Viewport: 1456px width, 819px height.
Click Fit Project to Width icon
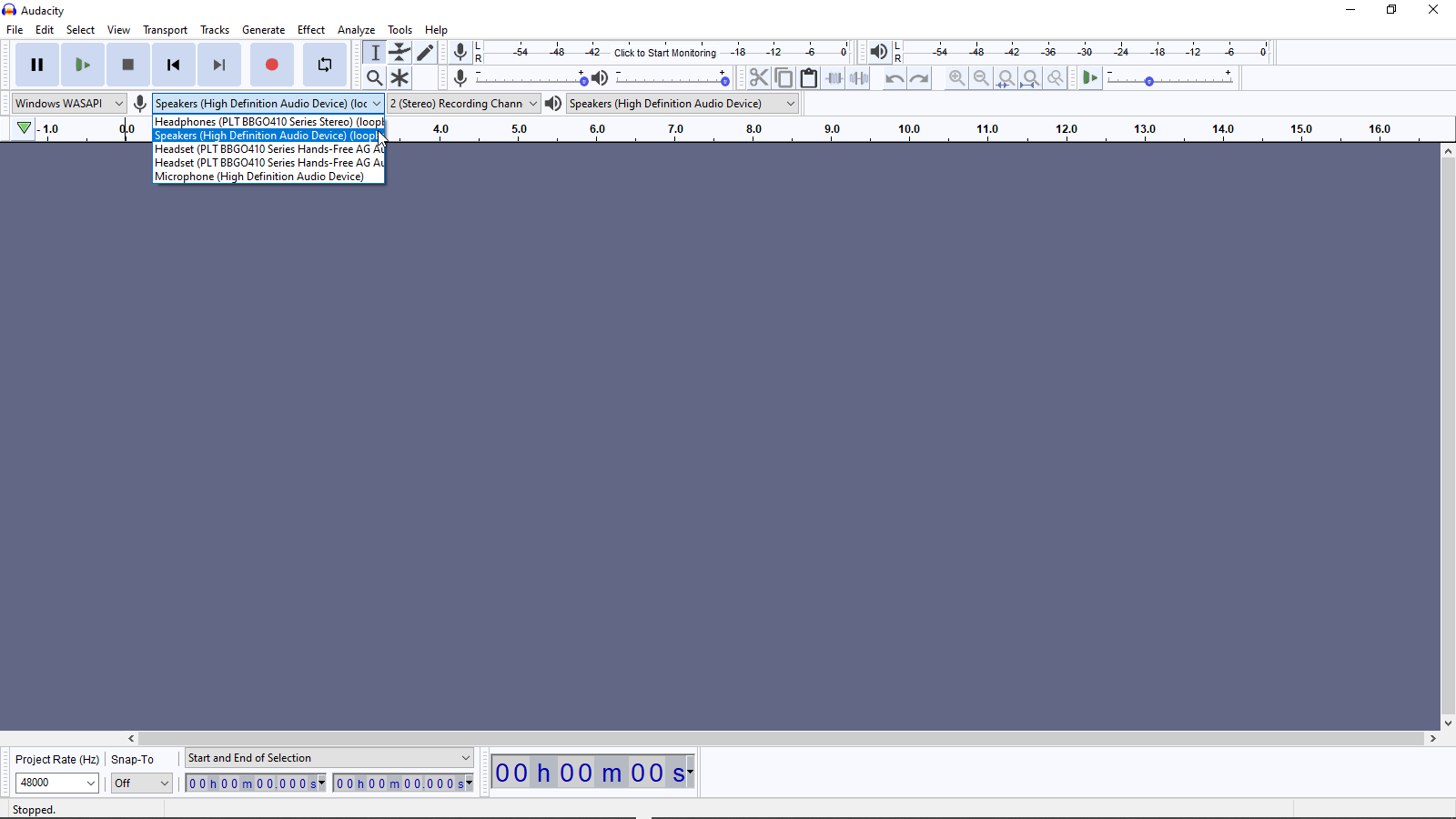(x=1030, y=78)
